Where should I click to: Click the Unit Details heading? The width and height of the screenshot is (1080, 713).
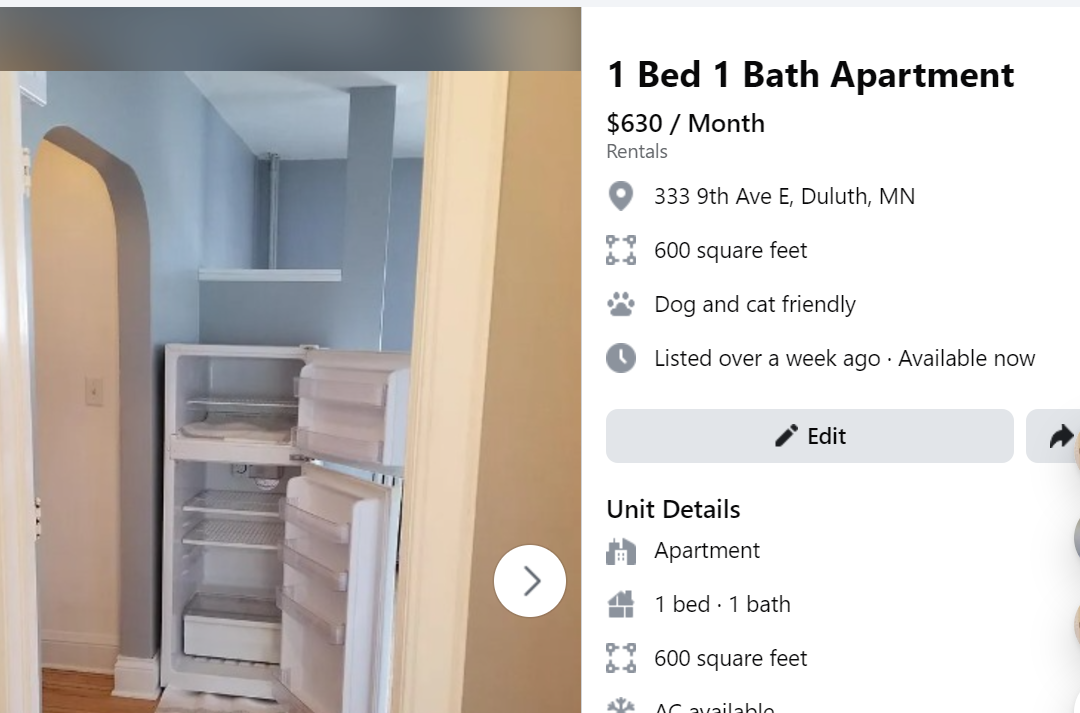click(x=673, y=509)
